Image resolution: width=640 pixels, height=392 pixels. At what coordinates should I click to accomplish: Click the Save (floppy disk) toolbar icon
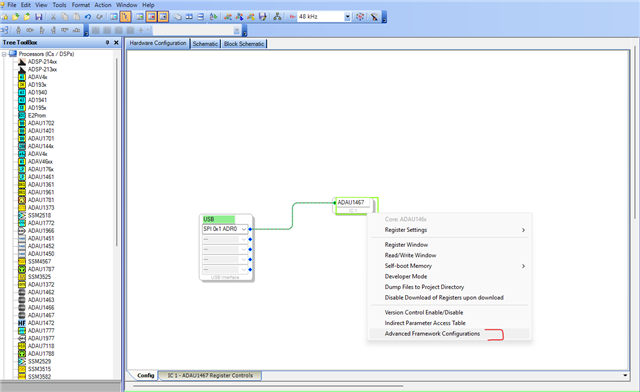[38, 17]
